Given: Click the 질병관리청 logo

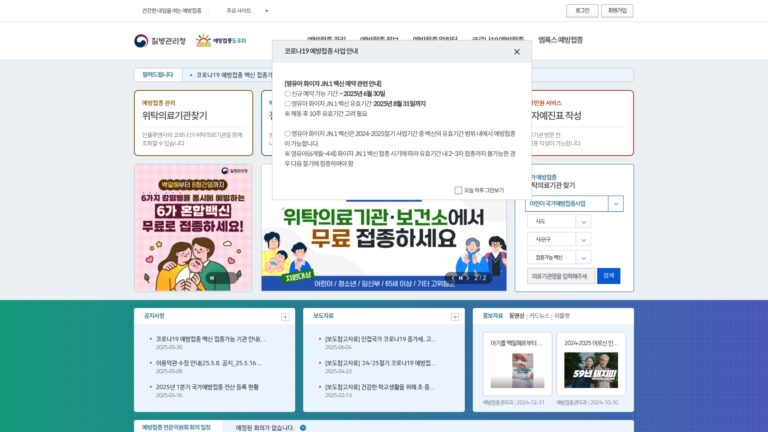Looking at the screenshot, I should pos(160,41).
